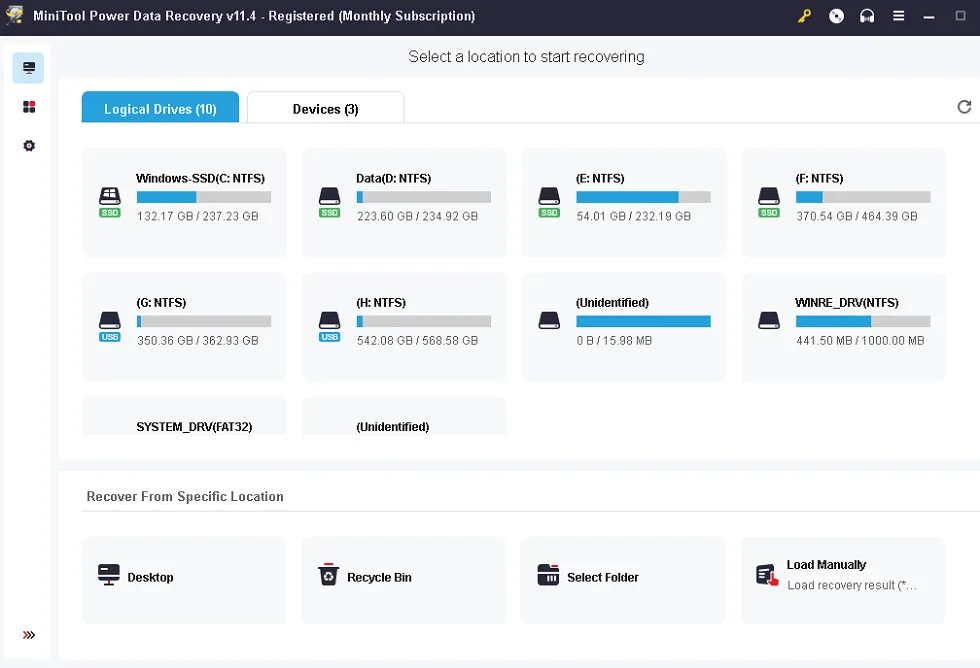Choose the Data (D: NTFS) drive
Viewport: 980px width, 668px height.
404,203
